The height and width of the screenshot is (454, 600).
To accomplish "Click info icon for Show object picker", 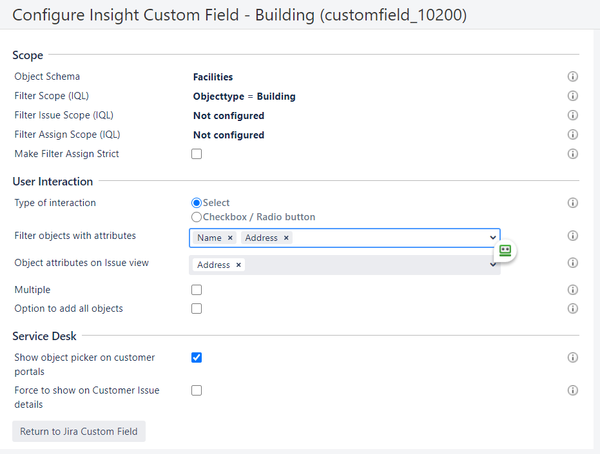I will (573, 357).
